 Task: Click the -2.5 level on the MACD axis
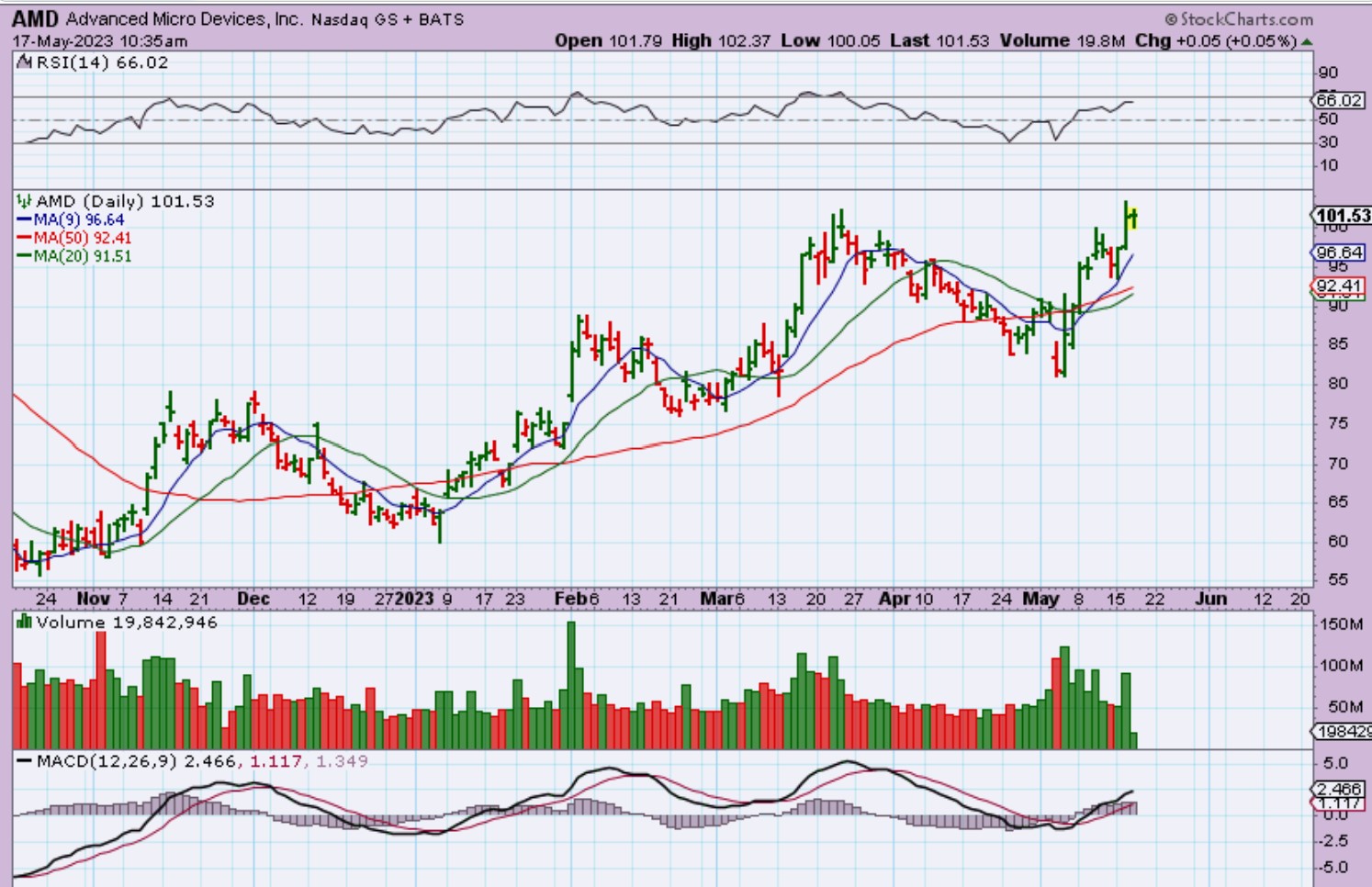pyautogui.click(x=1333, y=841)
